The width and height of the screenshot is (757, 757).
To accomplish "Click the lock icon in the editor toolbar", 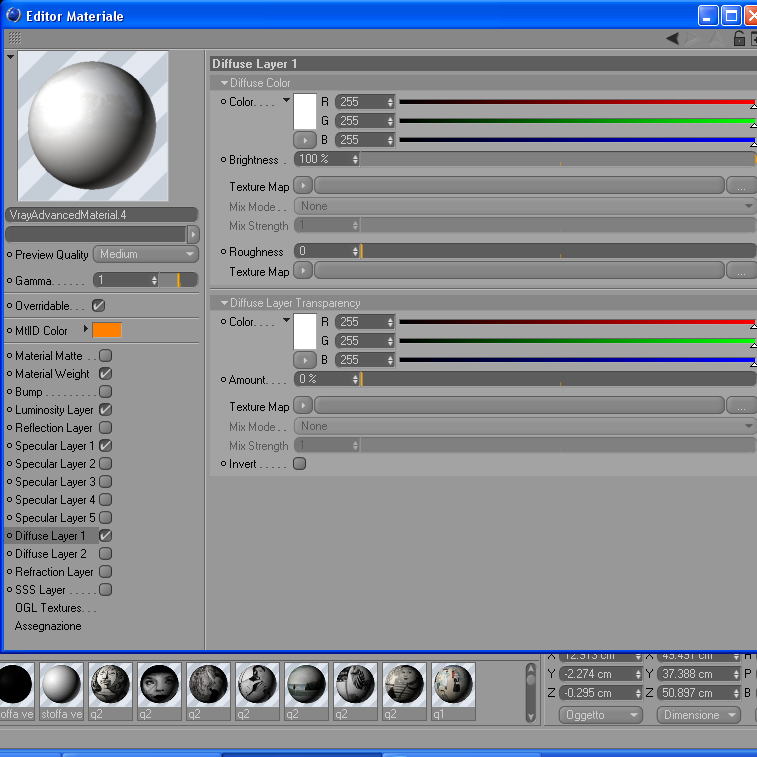I will click(x=739, y=38).
